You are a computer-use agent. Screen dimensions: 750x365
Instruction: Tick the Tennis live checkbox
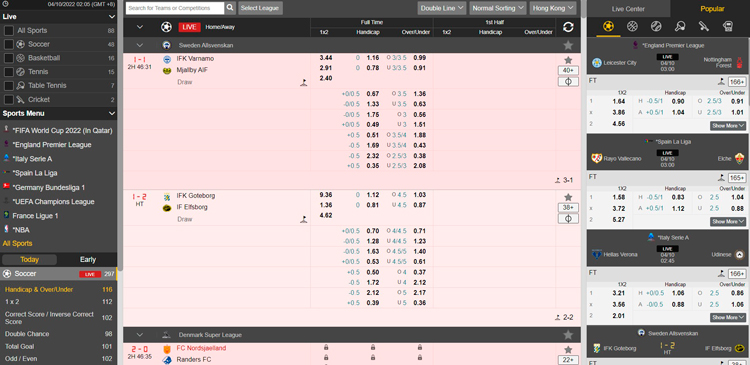coord(9,72)
